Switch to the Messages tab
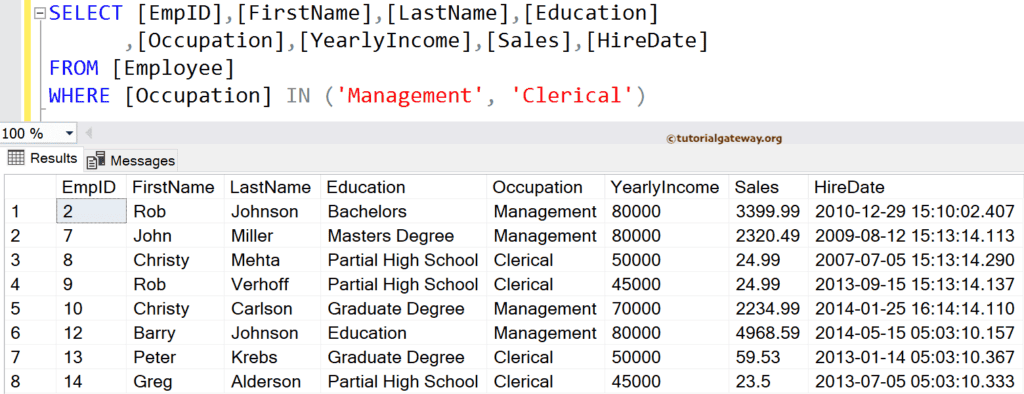The height and width of the screenshot is (394, 1024). pyautogui.click(x=131, y=159)
